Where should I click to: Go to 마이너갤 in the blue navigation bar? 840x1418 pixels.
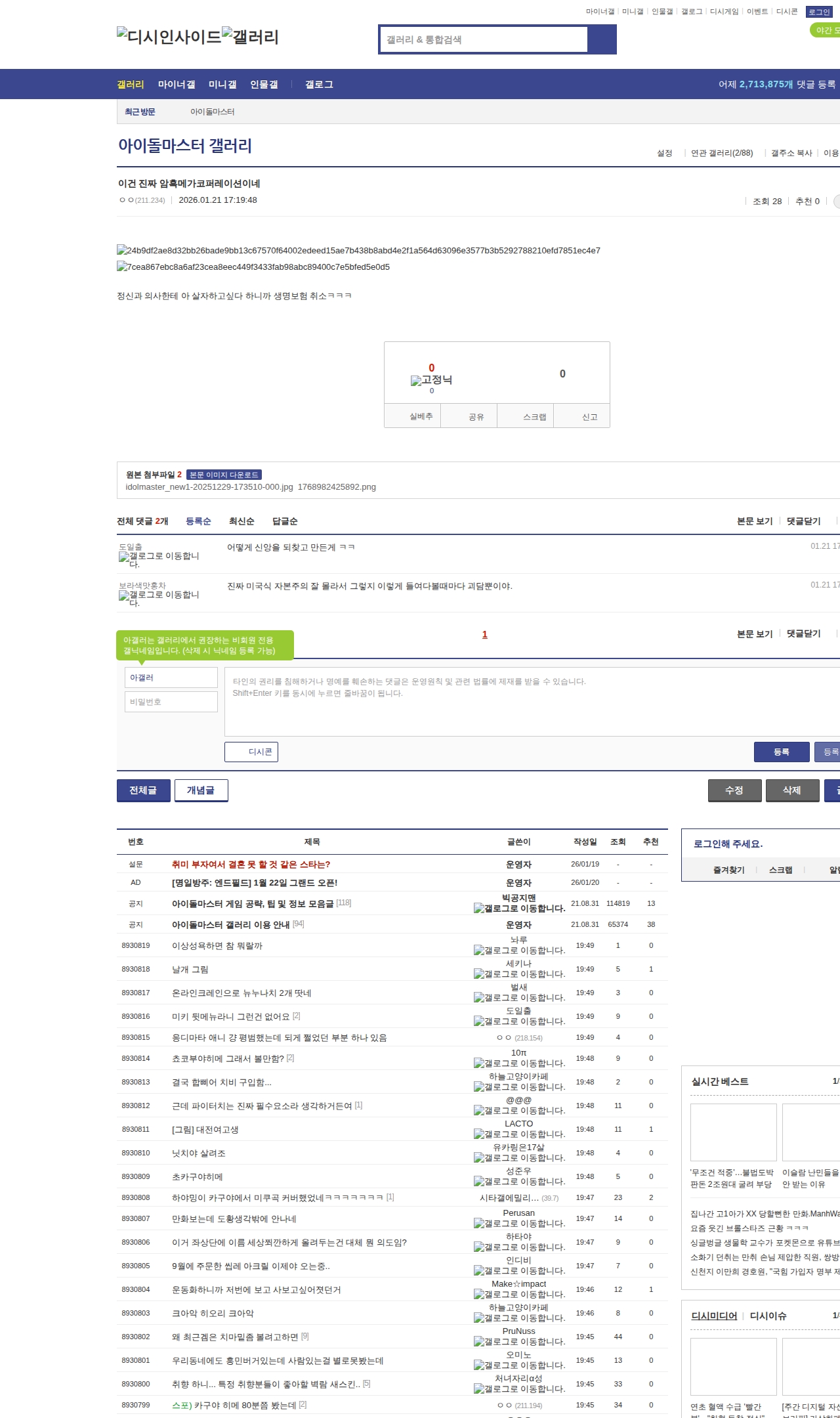[177, 85]
